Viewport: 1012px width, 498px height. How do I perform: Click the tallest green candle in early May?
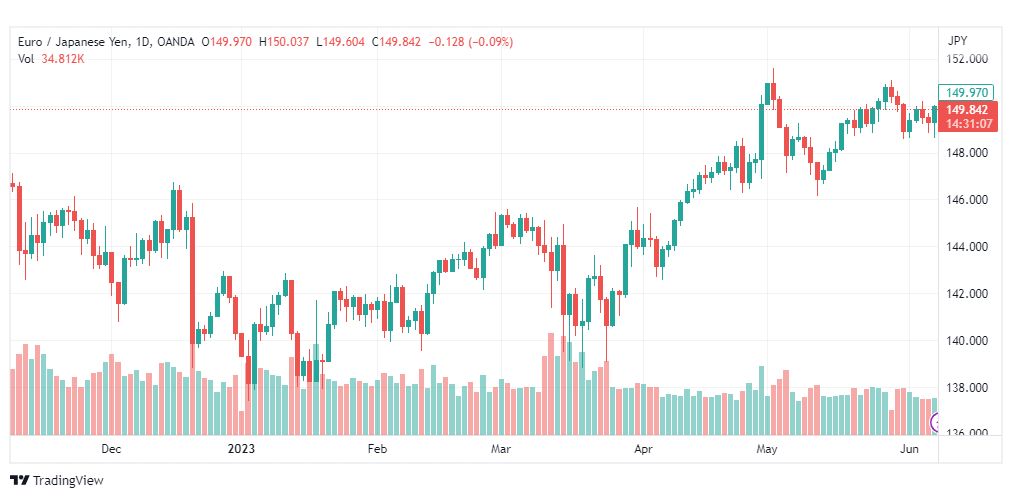pyautogui.click(x=762, y=132)
